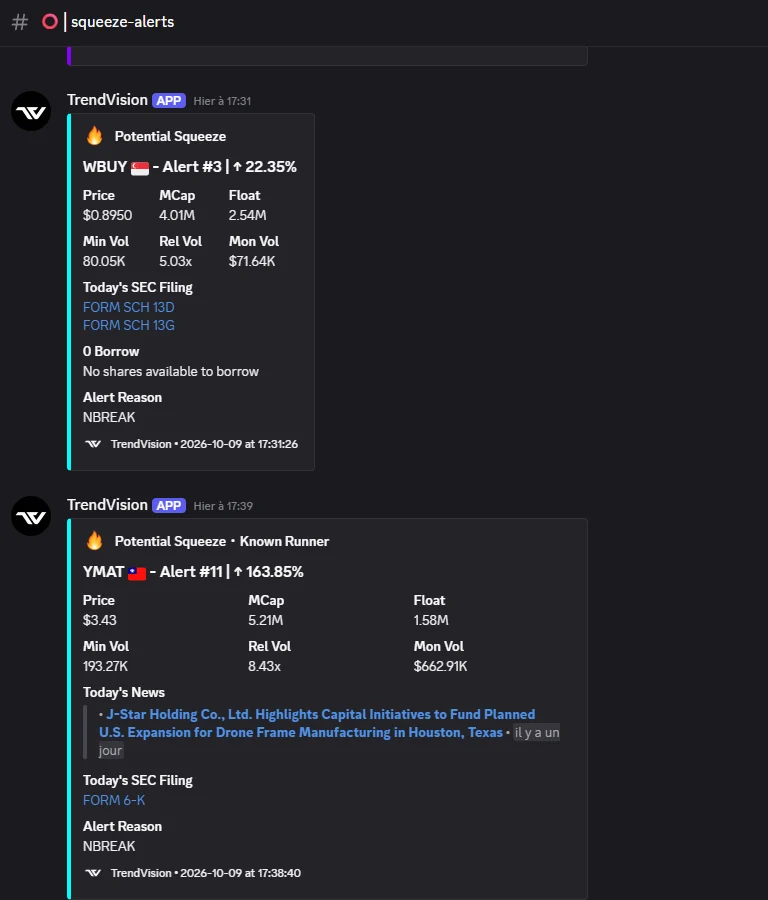Click the WBUY Min Vol value 80.05K
The width and height of the screenshot is (768, 900).
tap(104, 261)
